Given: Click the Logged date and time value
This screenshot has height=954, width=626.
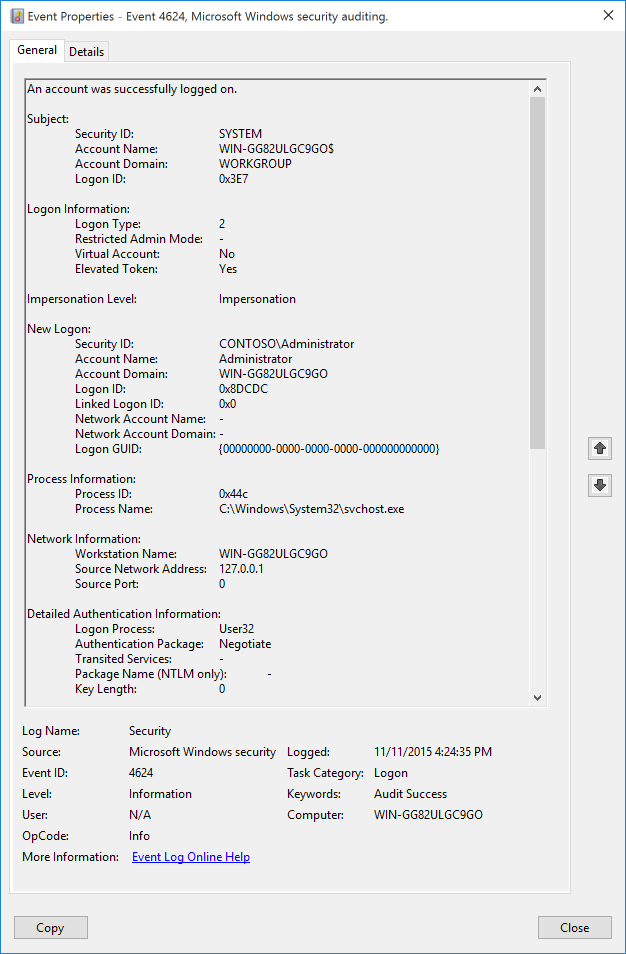Looking at the screenshot, I should coord(433,752).
